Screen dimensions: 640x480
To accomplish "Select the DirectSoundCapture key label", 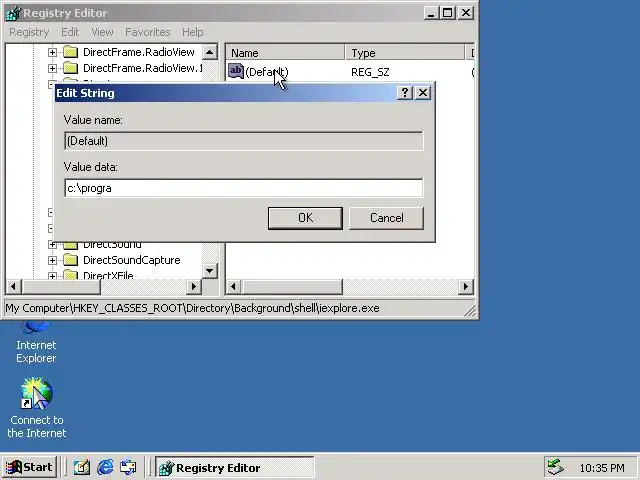I will 131,260.
